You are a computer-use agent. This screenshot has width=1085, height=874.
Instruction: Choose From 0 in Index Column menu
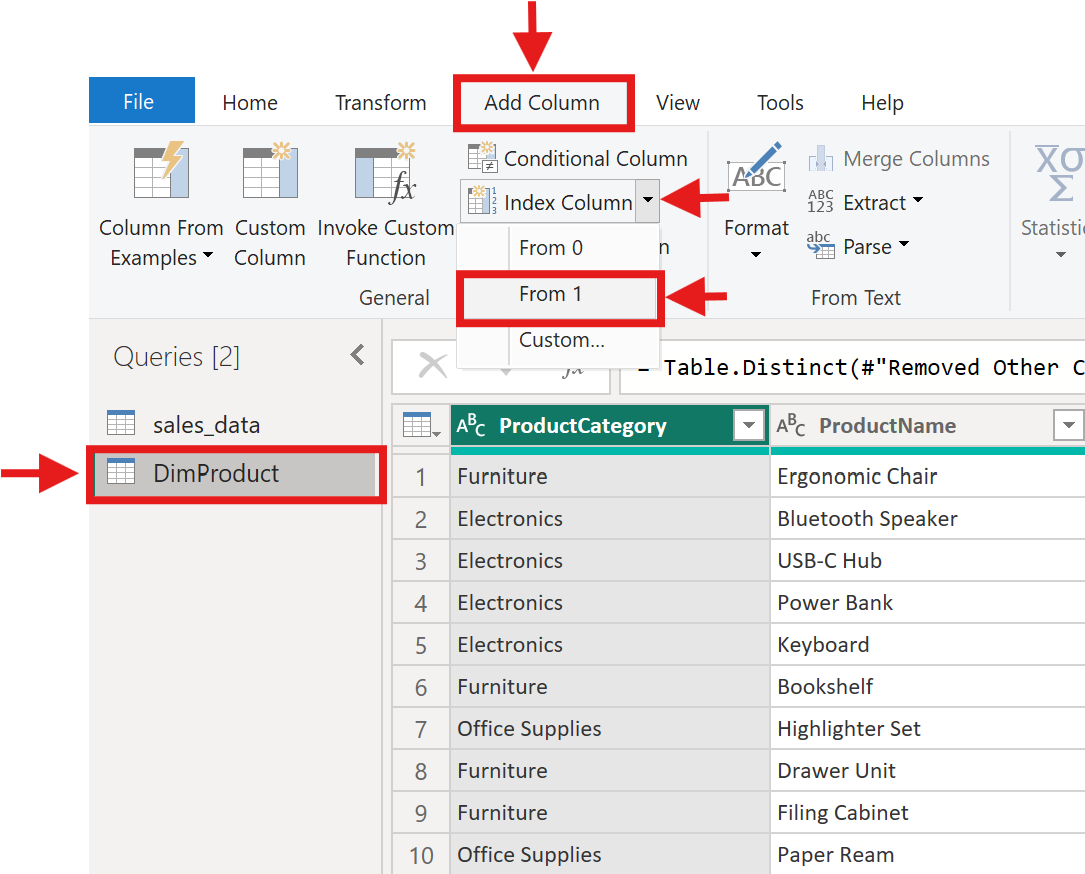pos(558,248)
